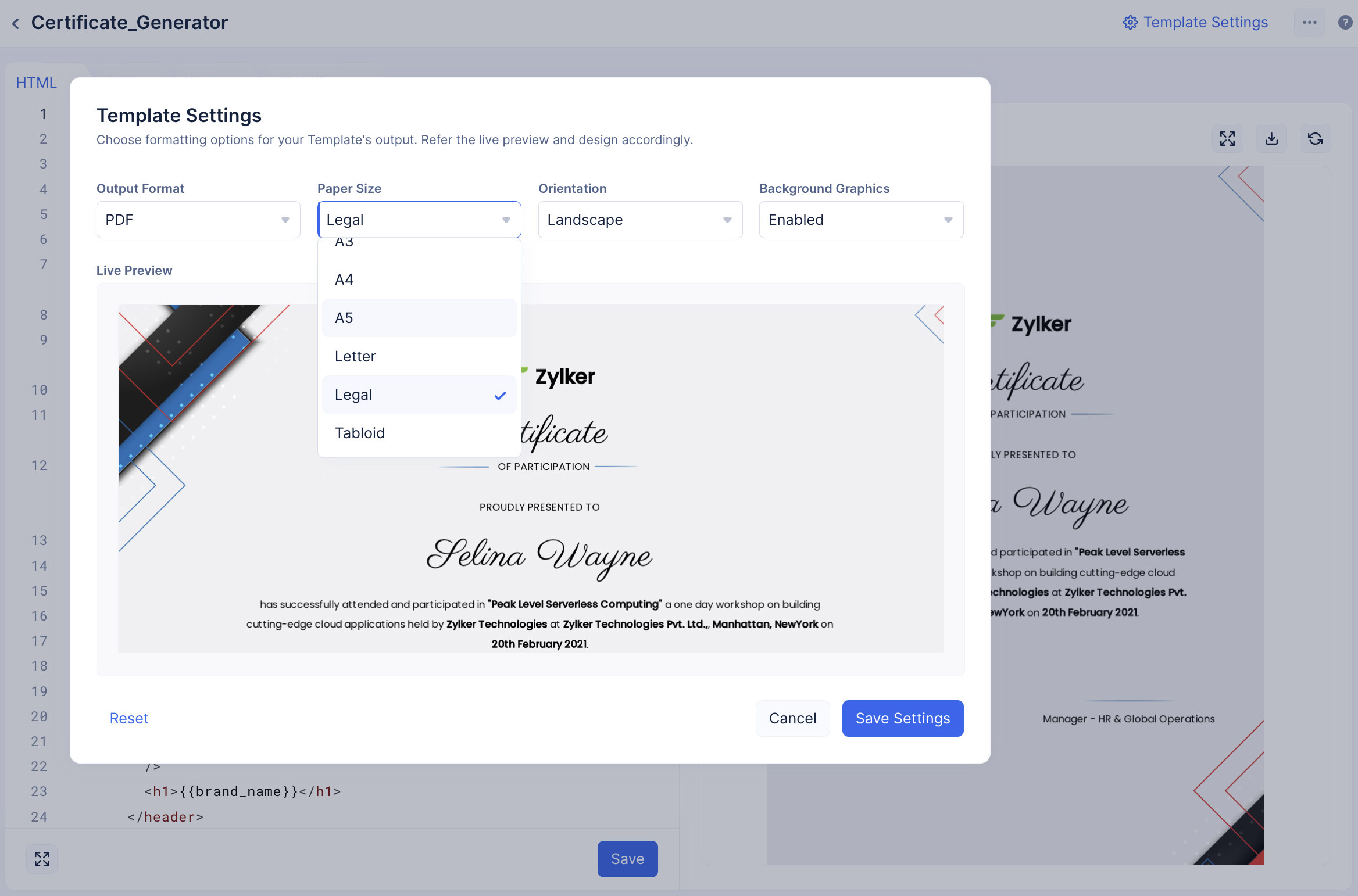Image resolution: width=1358 pixels, height=896 pixels.
Task: Expand the code editor to fullscreen
Action: (42, 859)
